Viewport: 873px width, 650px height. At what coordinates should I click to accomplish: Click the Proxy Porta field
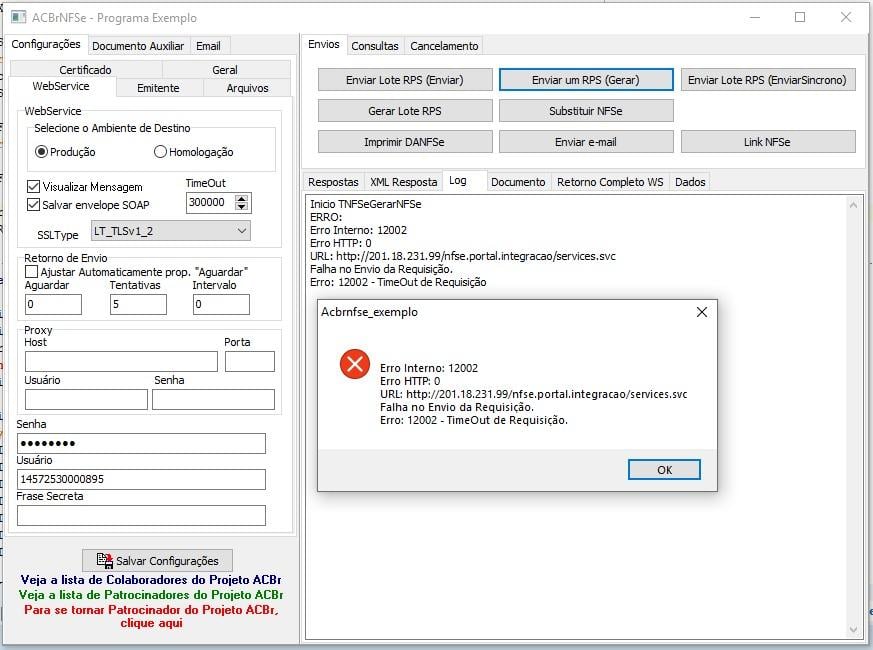tap(249, 361)
